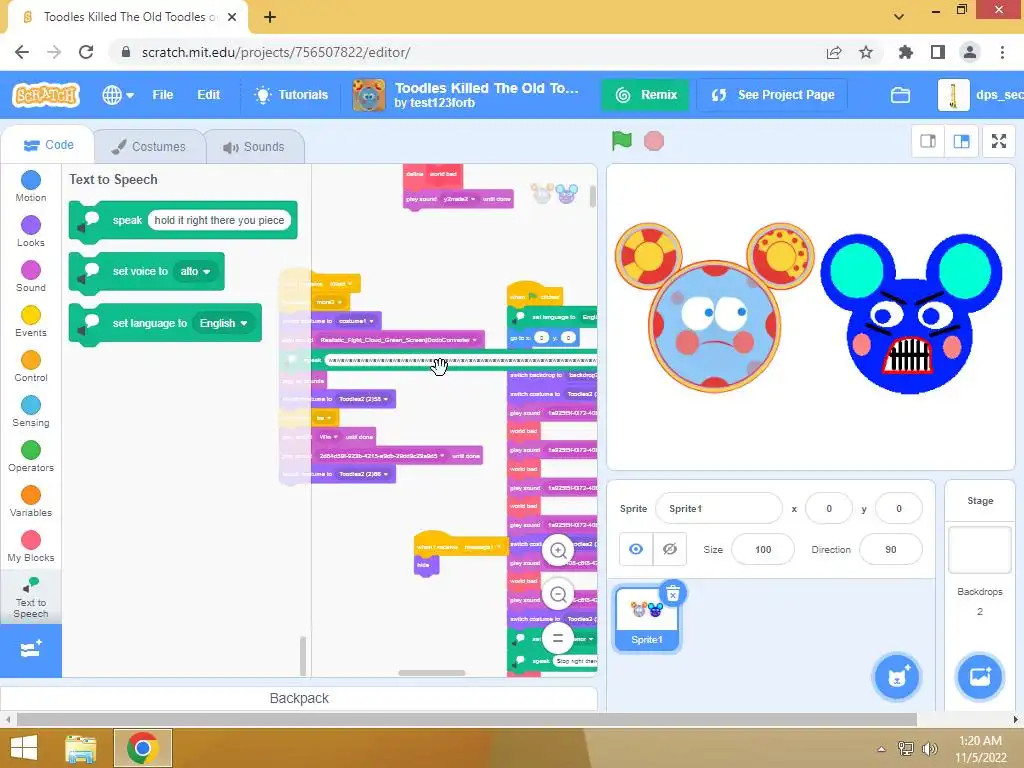Select the Operators blocks category

tap(31, 456)
